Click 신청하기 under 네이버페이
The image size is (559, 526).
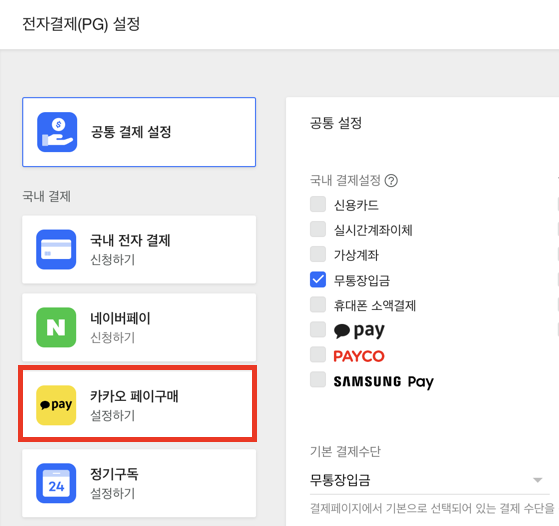tap(113, 337)
